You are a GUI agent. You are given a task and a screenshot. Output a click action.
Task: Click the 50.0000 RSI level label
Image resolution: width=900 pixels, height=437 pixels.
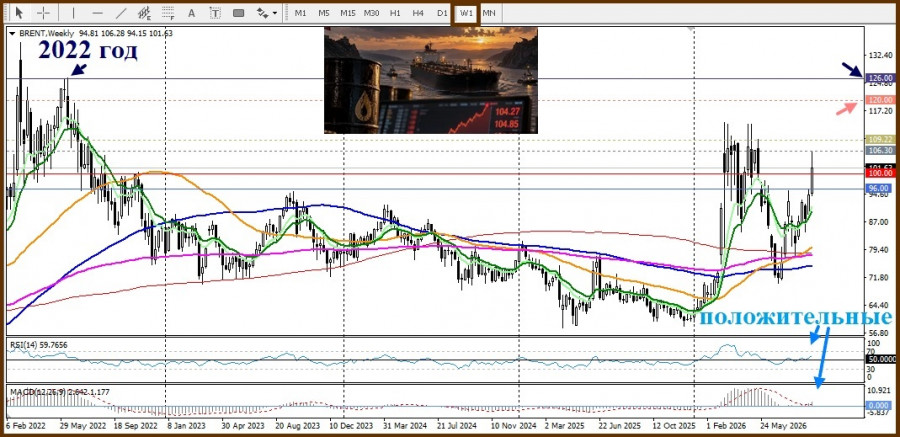tap(880, 359)
